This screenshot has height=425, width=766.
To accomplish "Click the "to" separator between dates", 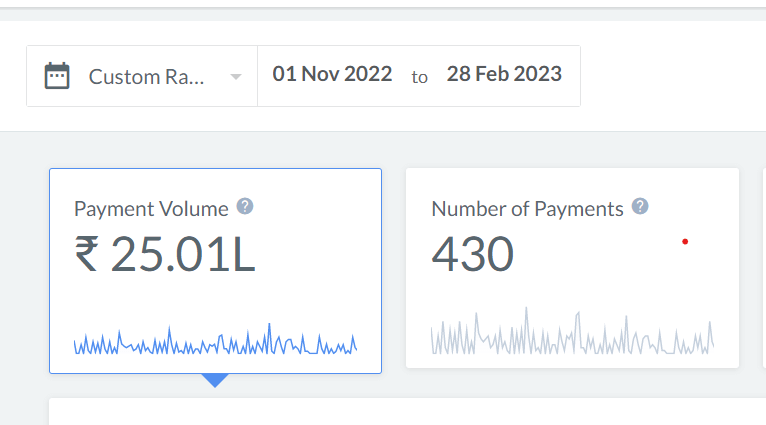I will (x=419, y=77).
